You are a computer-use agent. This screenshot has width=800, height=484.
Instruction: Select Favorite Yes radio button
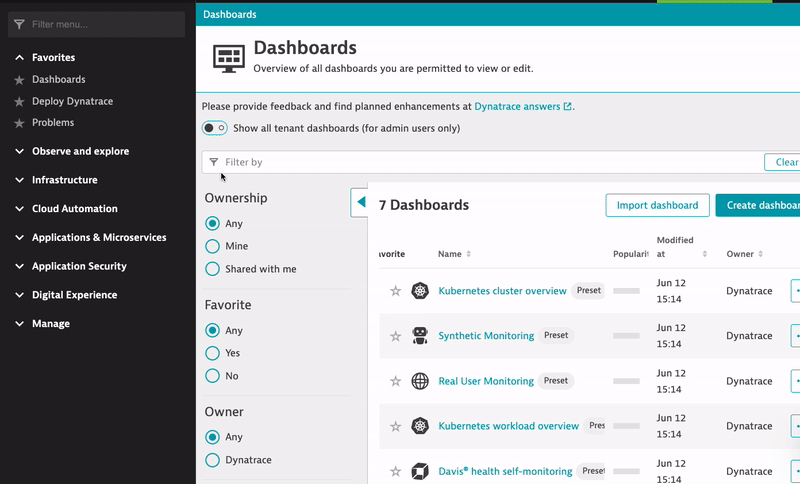point(212,353)
